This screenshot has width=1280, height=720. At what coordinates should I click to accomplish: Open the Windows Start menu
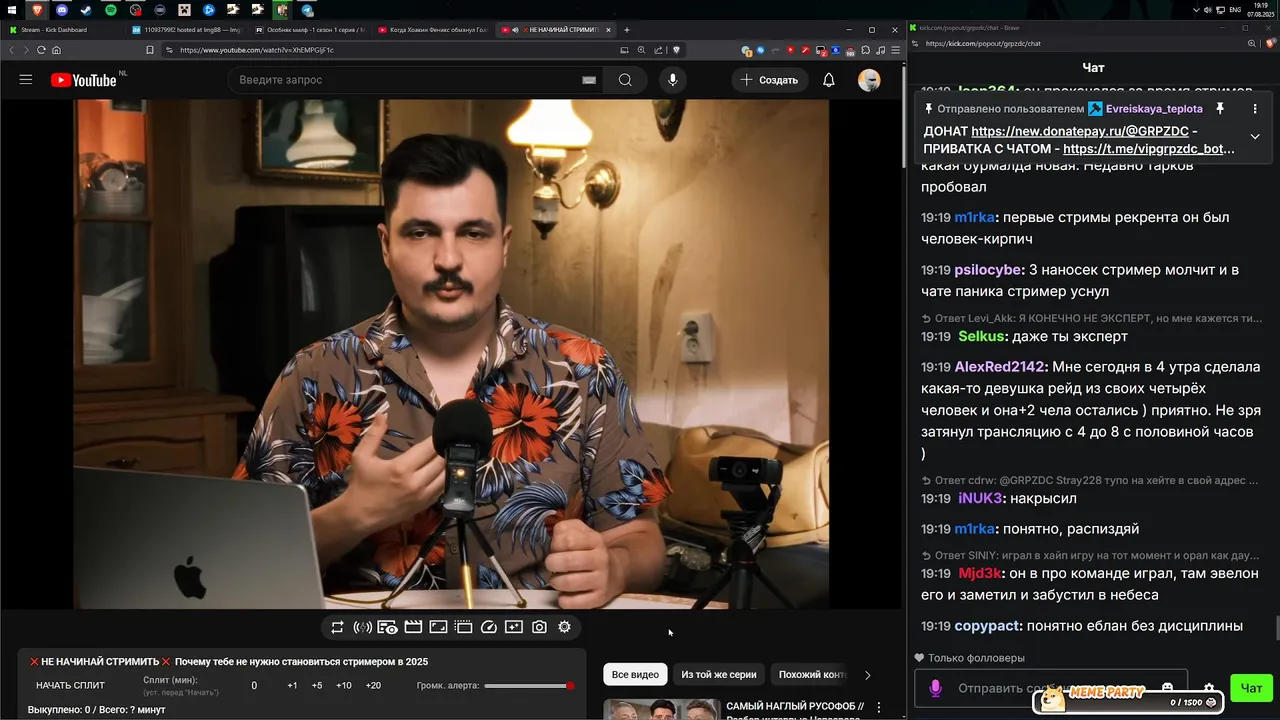coord(11,10)
